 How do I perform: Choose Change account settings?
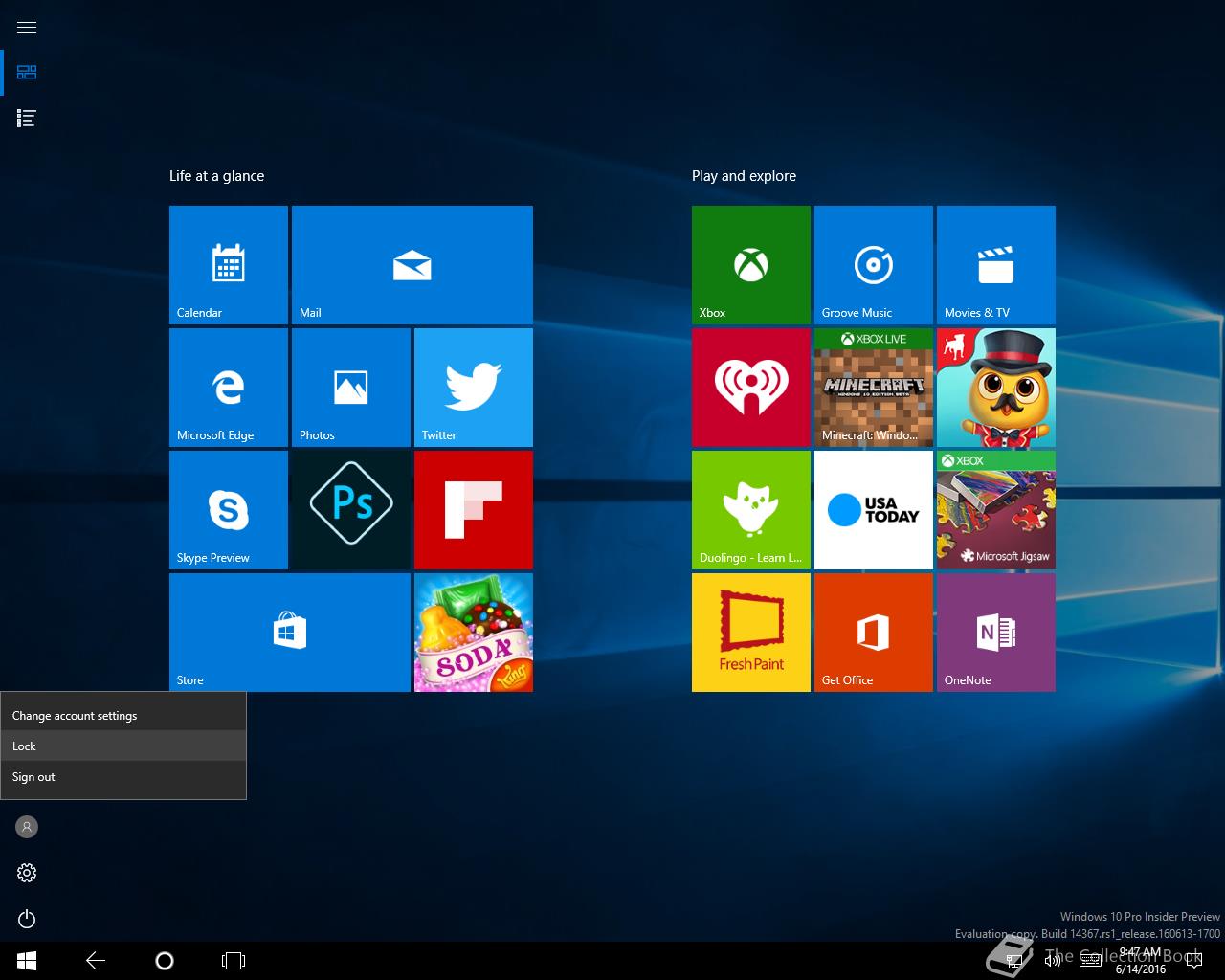pos(123,716)
